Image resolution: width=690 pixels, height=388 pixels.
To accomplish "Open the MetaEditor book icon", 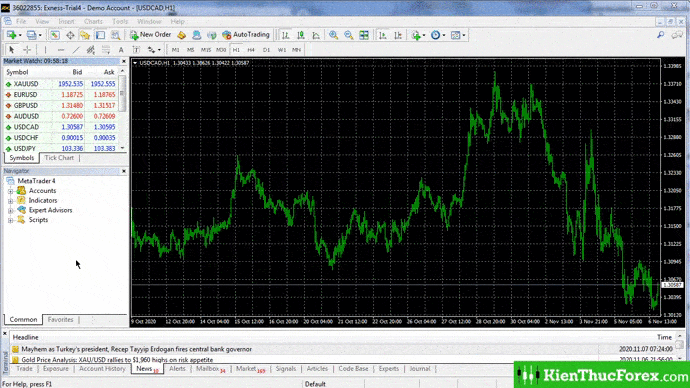I will pyautogui.click(x=181, y=35).
